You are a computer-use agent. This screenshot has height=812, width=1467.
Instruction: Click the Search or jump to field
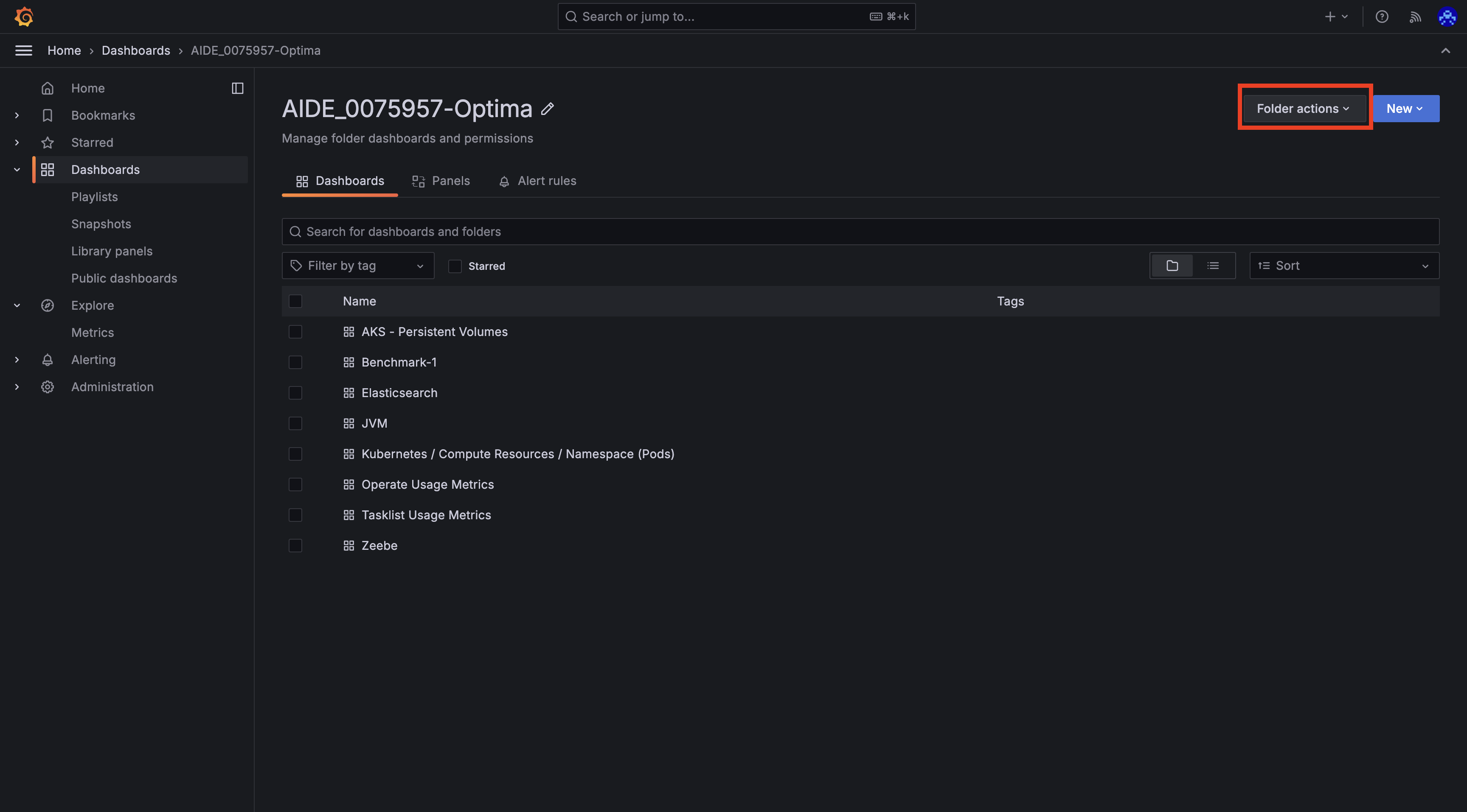736,17
